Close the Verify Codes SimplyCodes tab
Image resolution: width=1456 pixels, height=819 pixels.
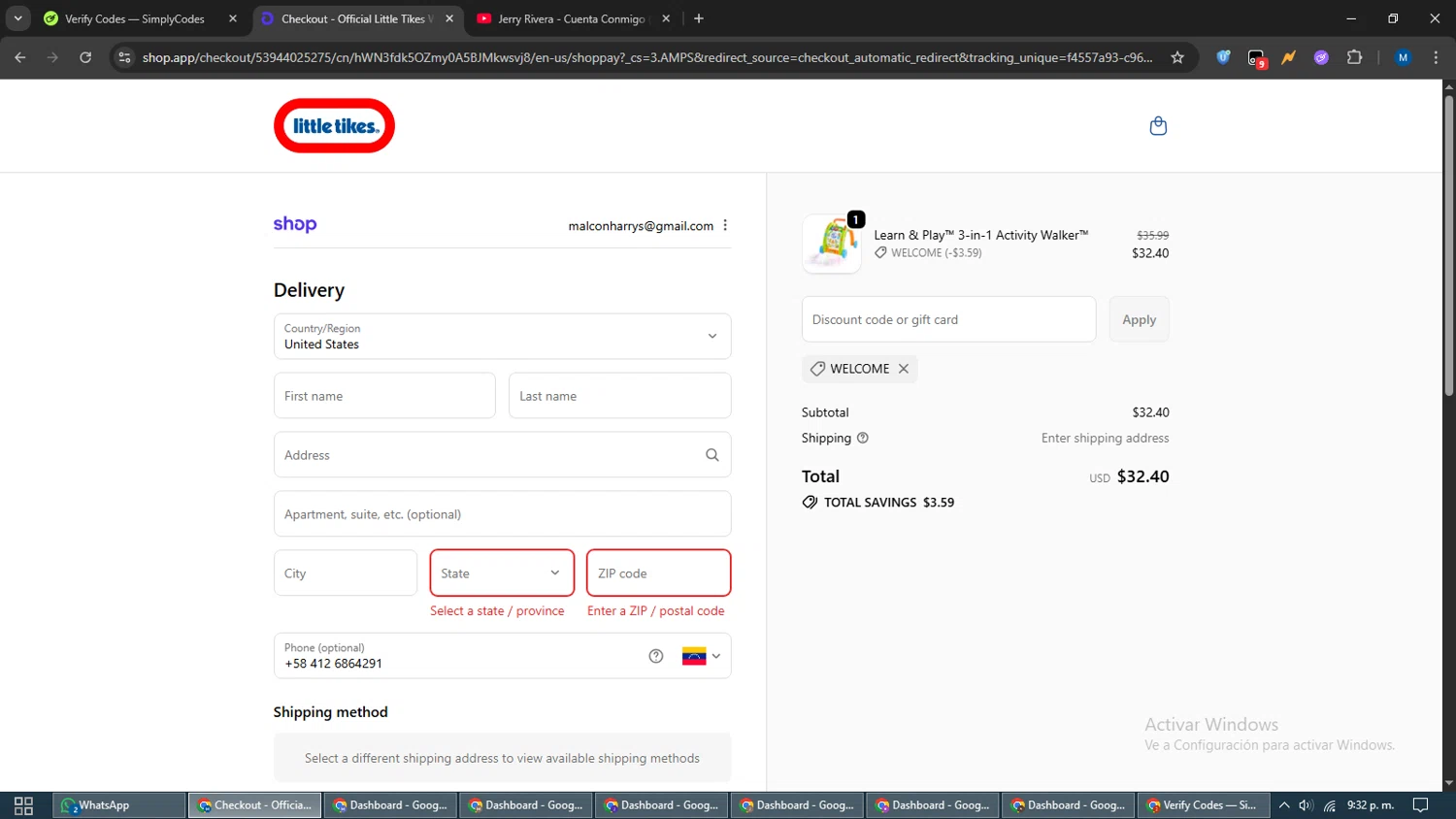233,18
